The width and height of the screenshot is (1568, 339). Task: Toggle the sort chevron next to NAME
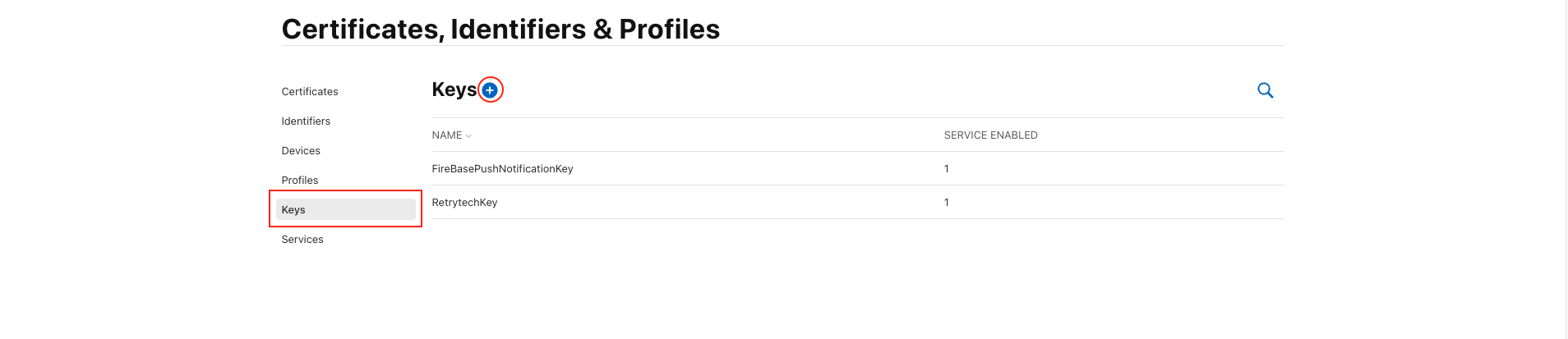pos(468,135)
